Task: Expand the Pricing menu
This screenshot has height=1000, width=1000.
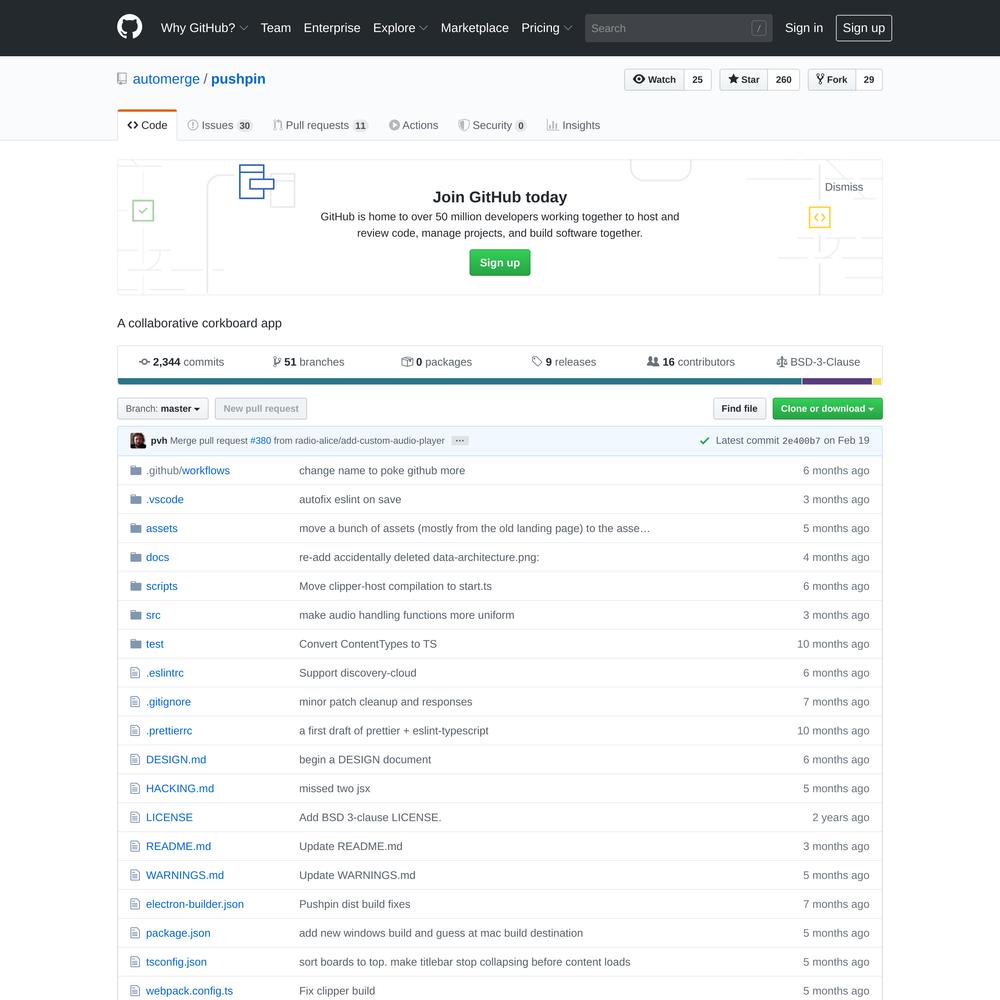Action: [x=547, y=28]
